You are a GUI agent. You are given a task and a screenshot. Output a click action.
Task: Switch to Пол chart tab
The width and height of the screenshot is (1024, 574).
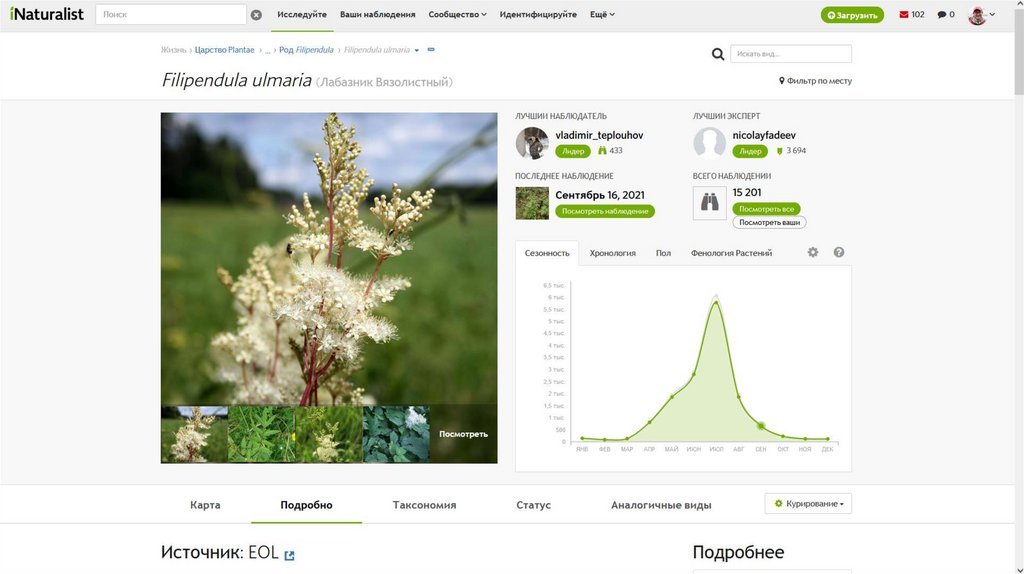click(664, 253)
